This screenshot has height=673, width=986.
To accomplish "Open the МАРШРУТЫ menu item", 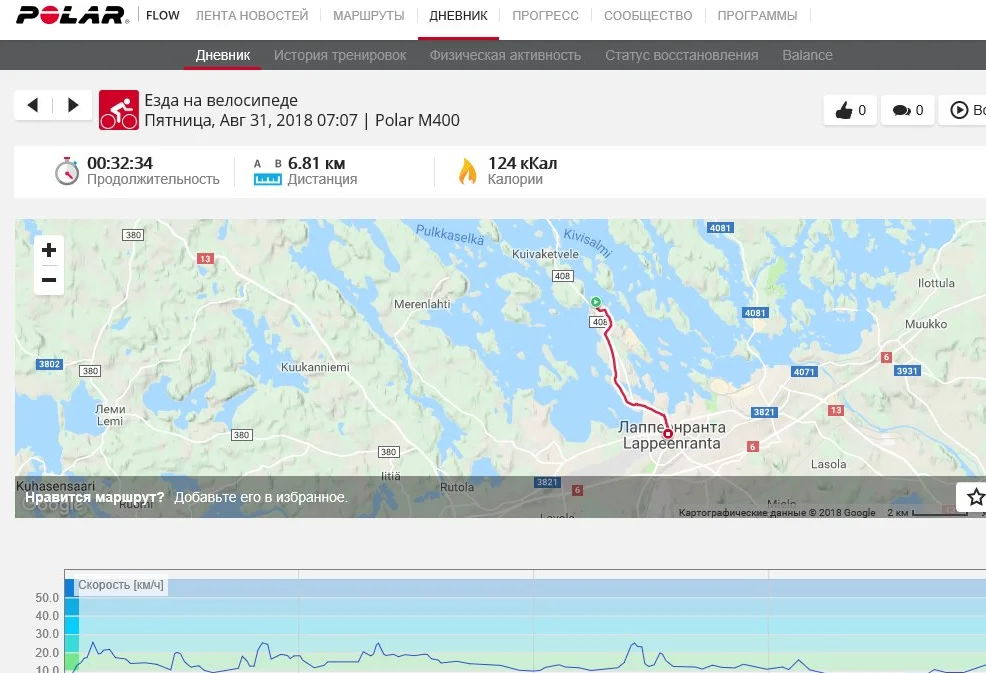I will pyautogui.click(x=368, y=15).
